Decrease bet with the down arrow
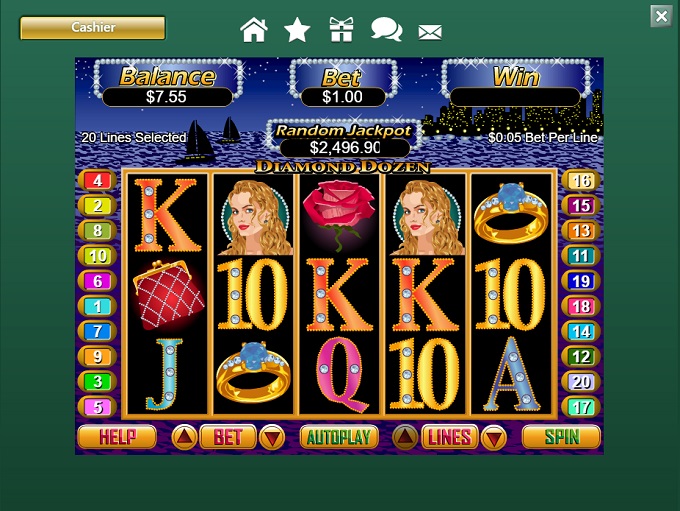This screenshot has height=511, width=680. coord(272,437)
